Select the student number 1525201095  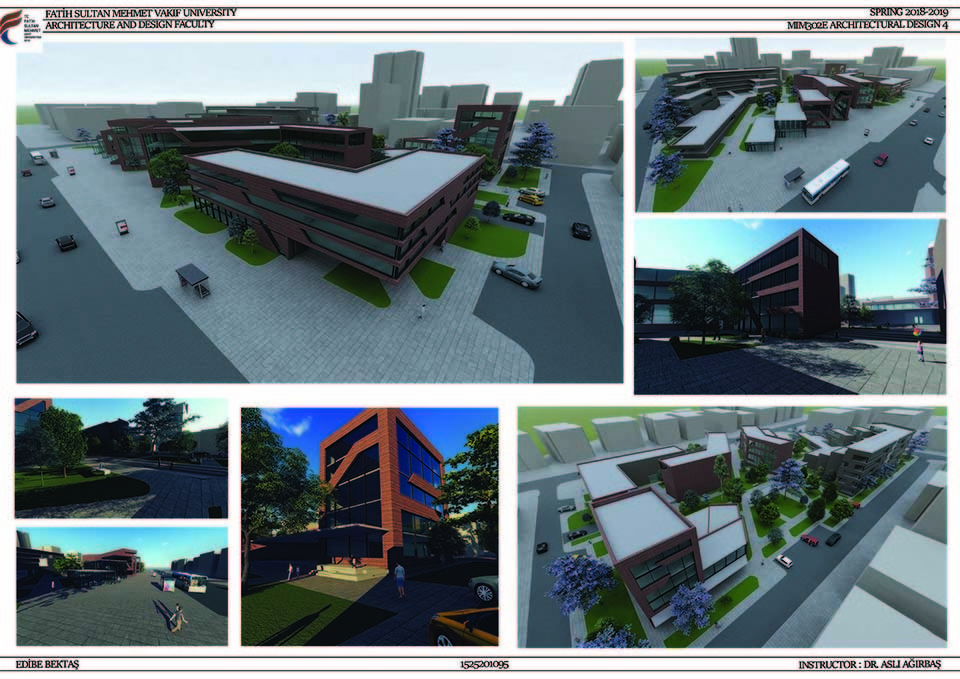[x=483, y=664]
